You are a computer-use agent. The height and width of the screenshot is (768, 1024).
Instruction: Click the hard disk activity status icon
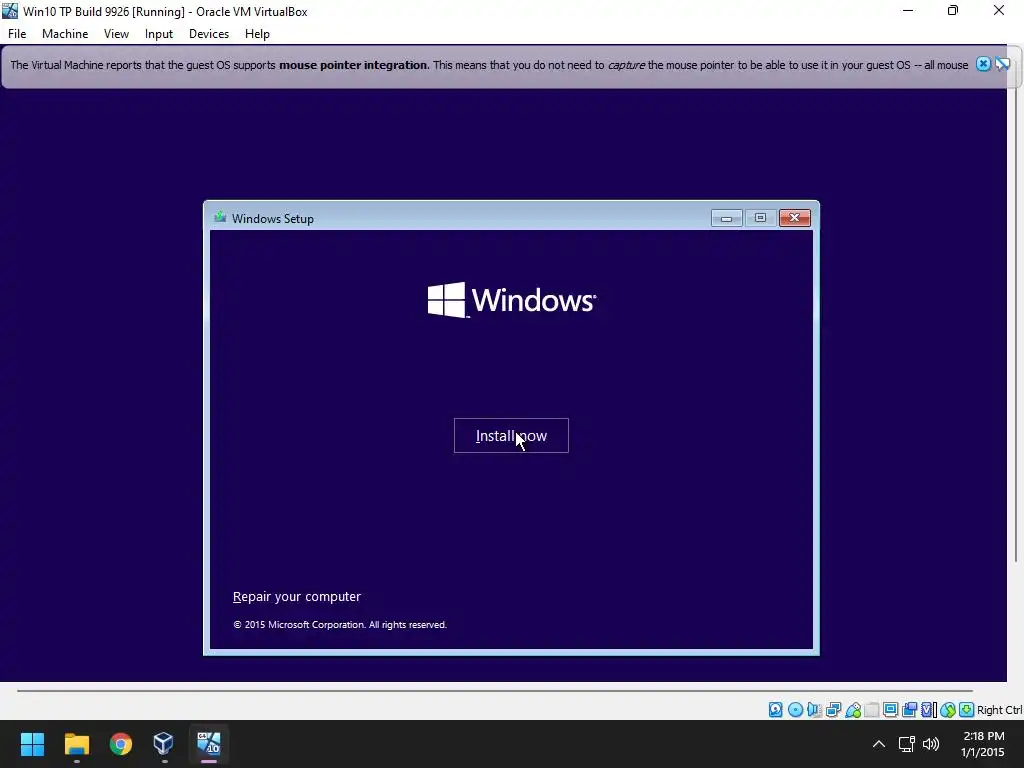click(775, 710)
